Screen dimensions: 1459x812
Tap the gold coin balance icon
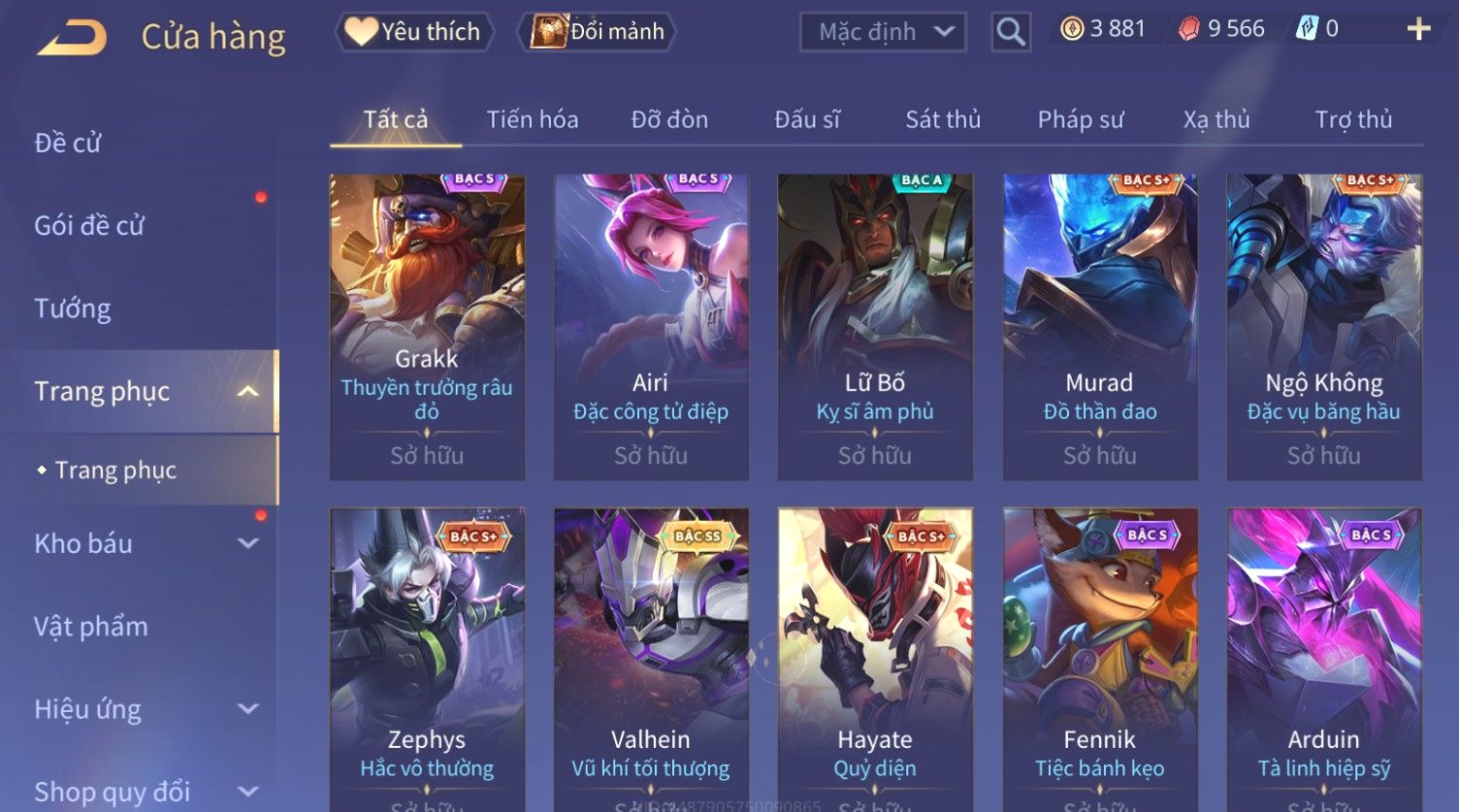pos(1072,29)
